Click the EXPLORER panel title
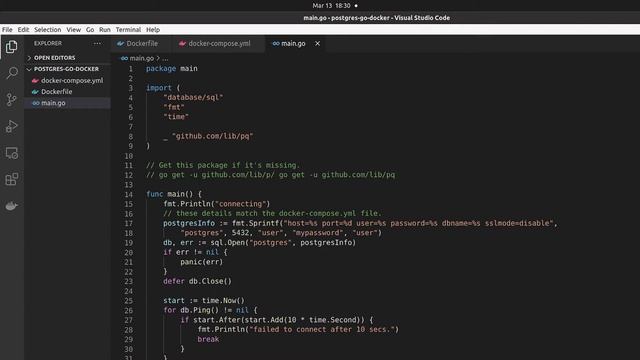640x360 pixels. click(48, 43)
